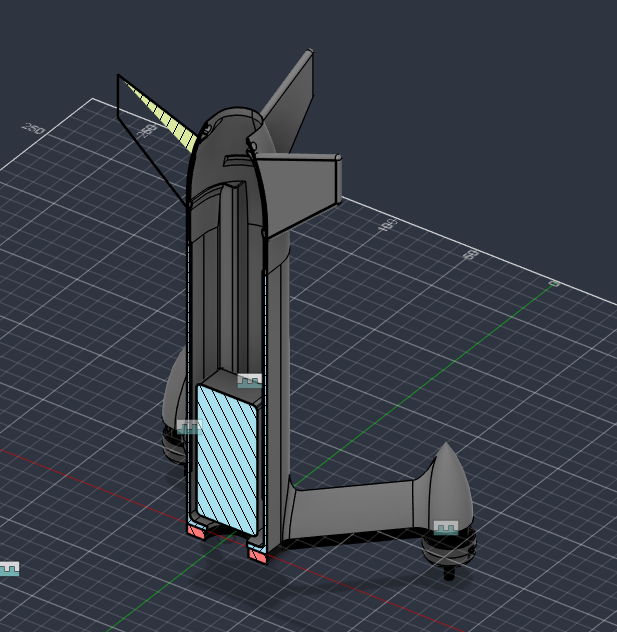Click the red hatched left foot section
617x632 pixels.
[196, 532]
